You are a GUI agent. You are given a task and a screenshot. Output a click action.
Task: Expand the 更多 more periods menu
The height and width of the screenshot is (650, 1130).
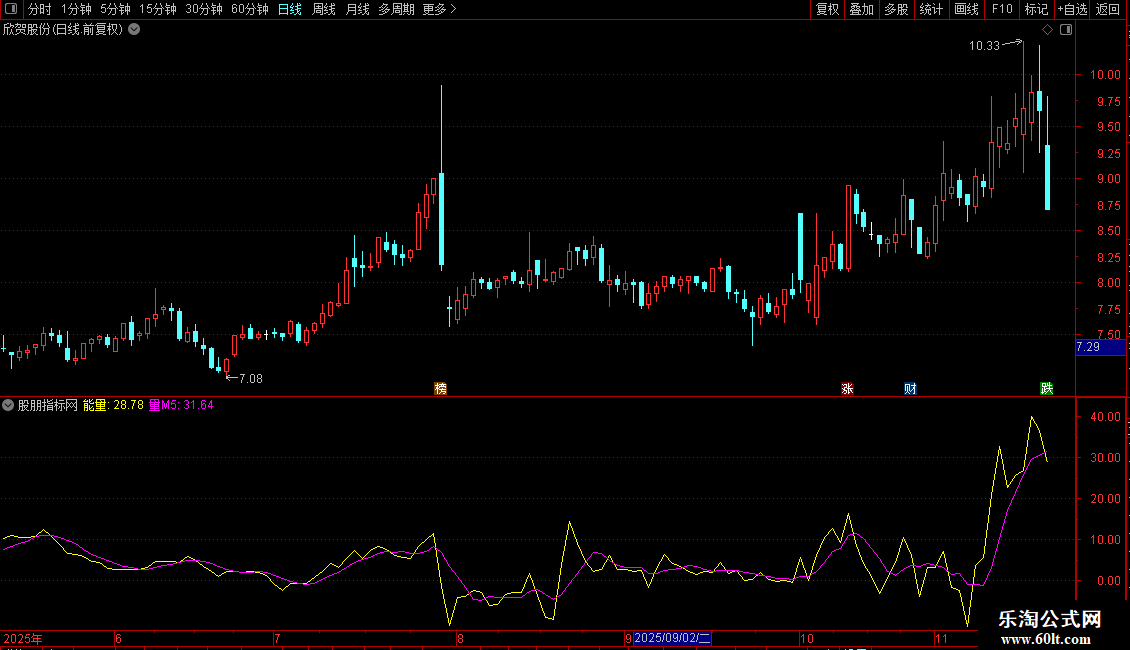440,9
